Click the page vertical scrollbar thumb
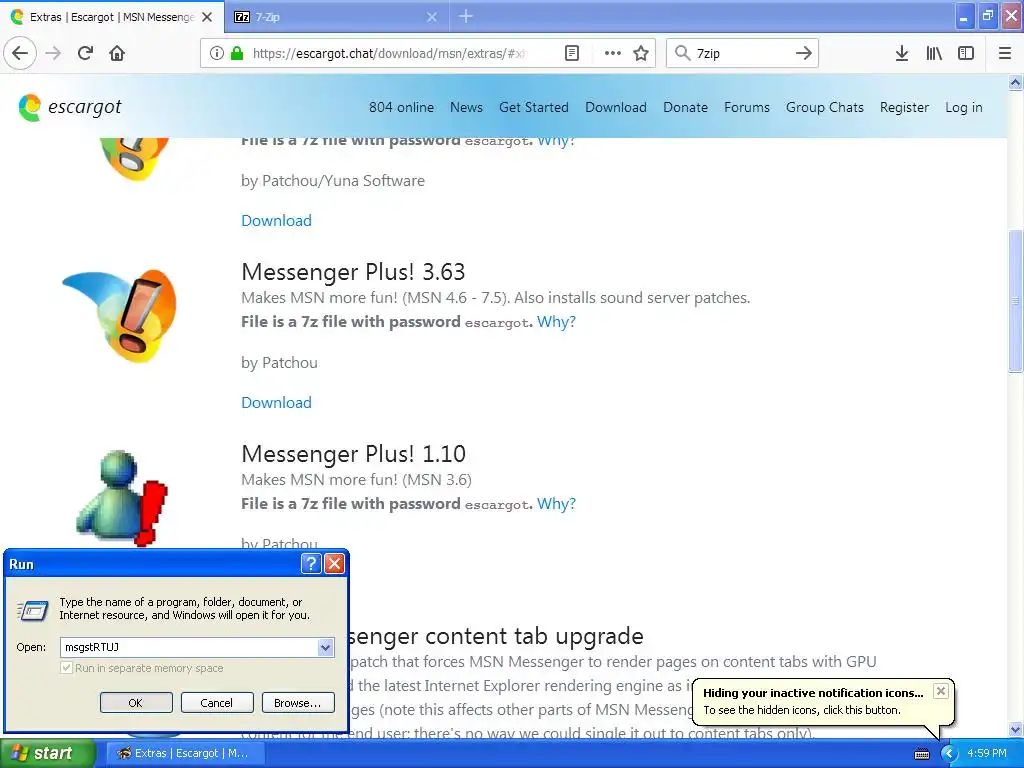The width and height of the screenshot is (1024, 768). click(x=1015, y=301)
